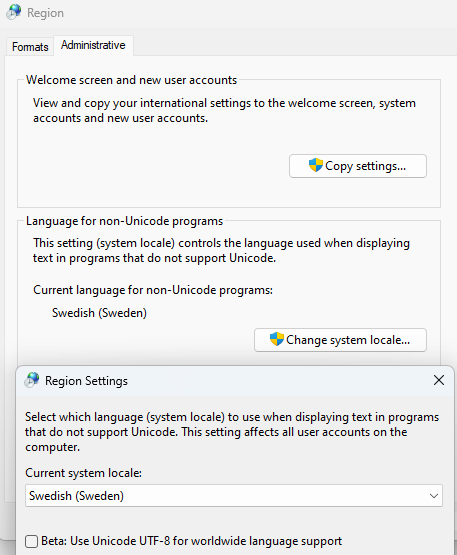Enable Beta Unicode UTF-8 checkbox
The width and height of the screenshot is (457, 555).
[32, 541]
